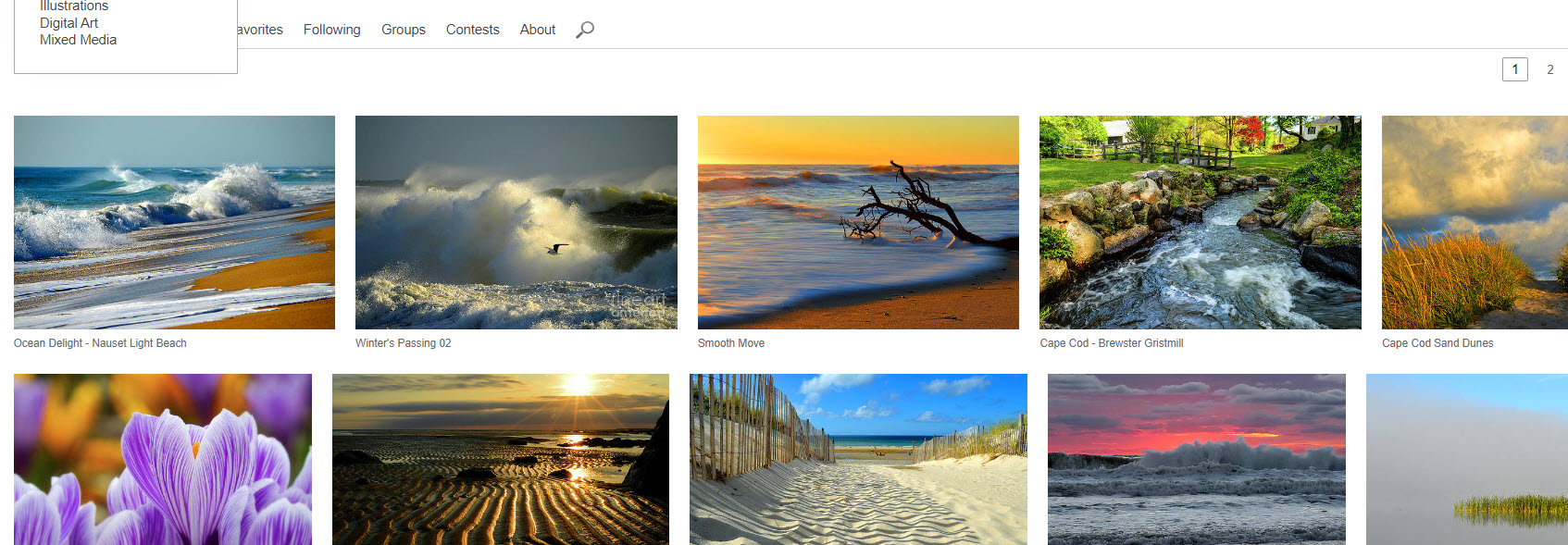Select Mixed Media in the dropdown list
1568x545 pixels.
coord(78,40)
